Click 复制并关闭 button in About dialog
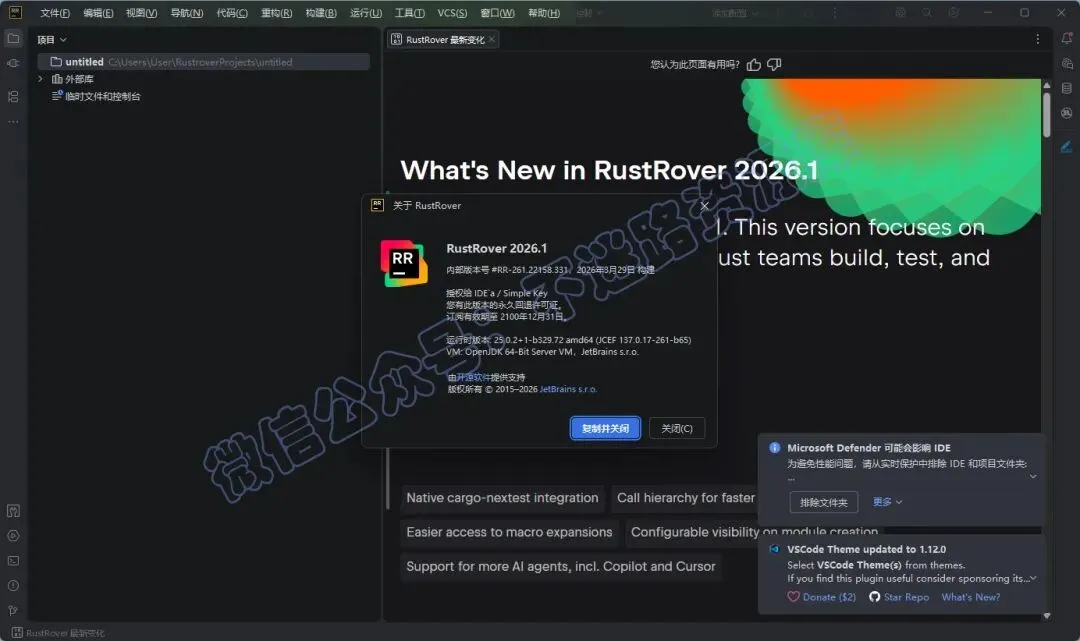The height and width of the screenshot is (641, 1080). click(605, 428)
